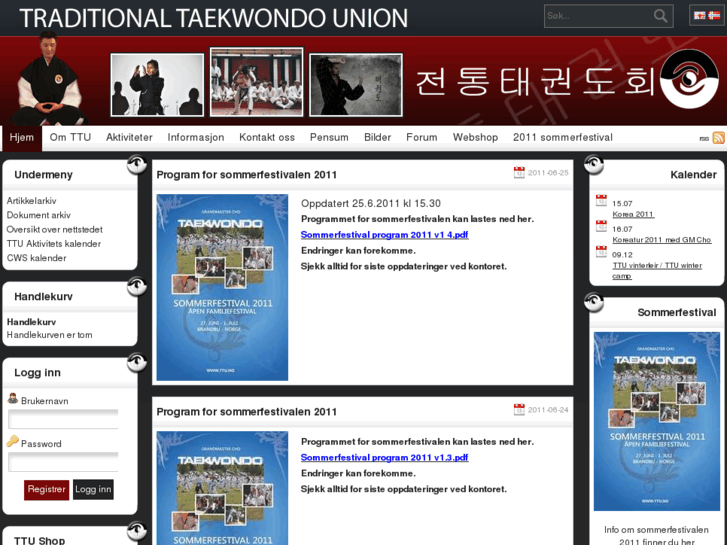Click the Traditional Taekwondo Union site title
727x545 pixels.
coord(213,19)
